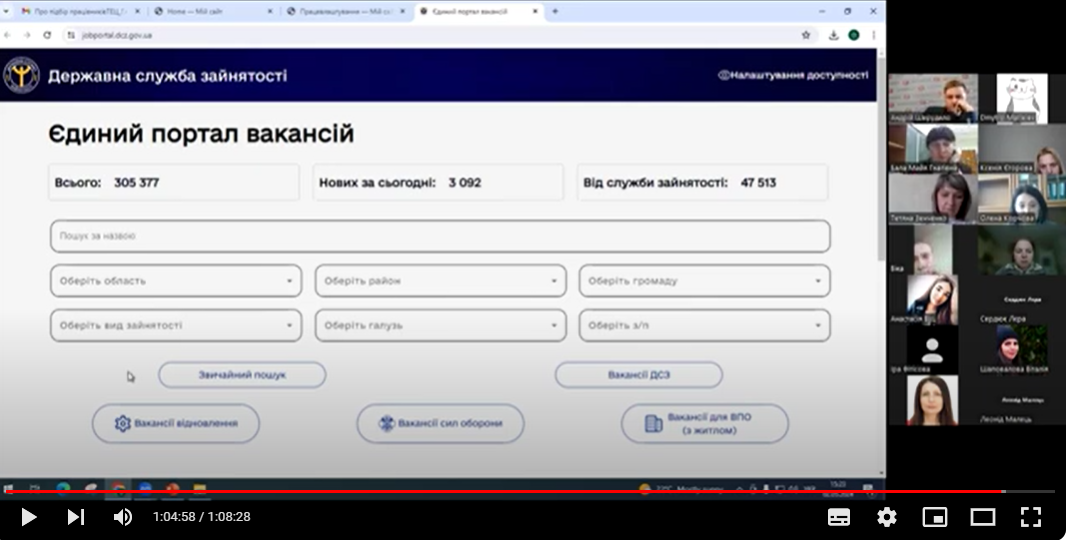Toggle subtitles on the video player
The width and height of the screenshot is (1068, 540).
coord(838,517)
